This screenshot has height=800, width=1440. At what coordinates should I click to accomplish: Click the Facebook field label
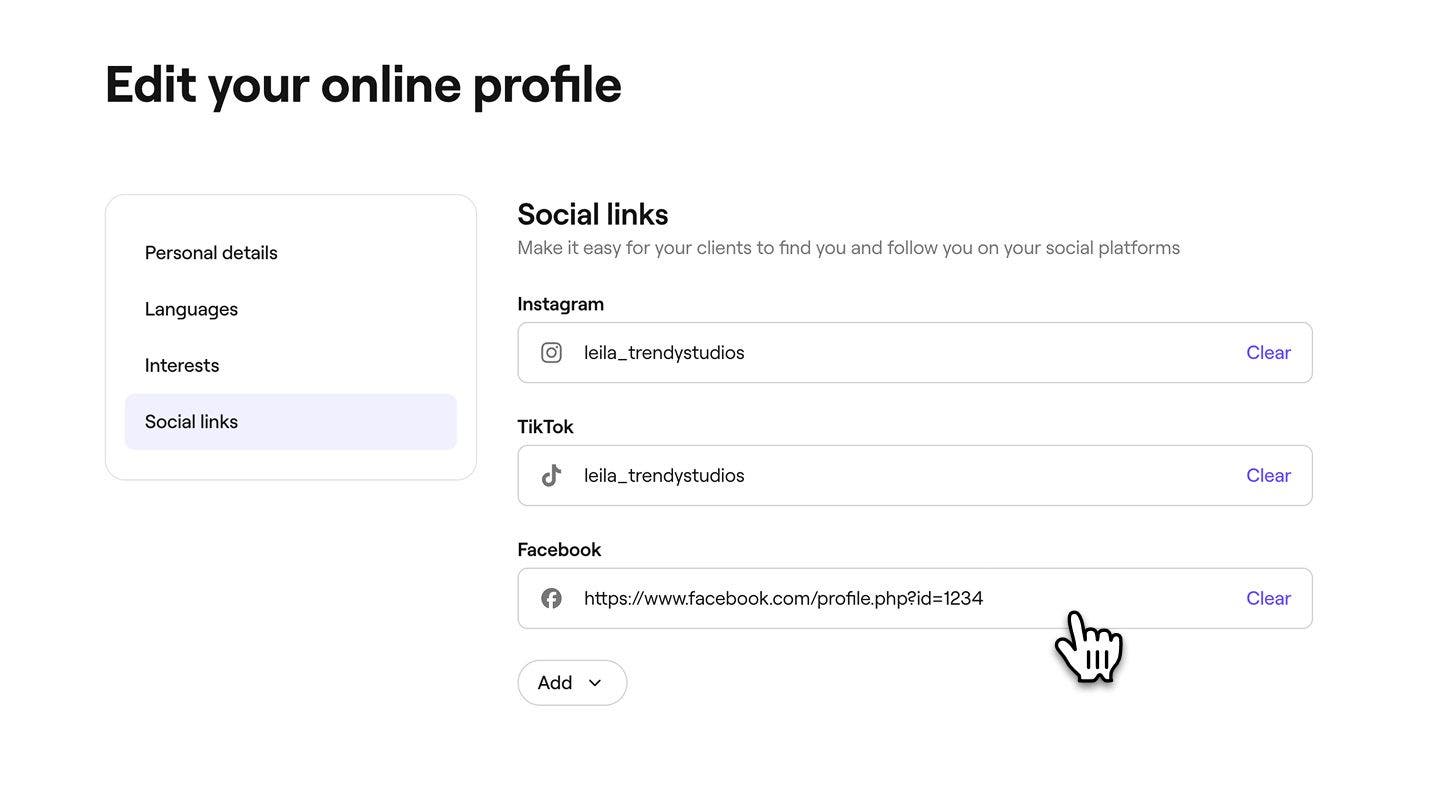pos(559,550)
